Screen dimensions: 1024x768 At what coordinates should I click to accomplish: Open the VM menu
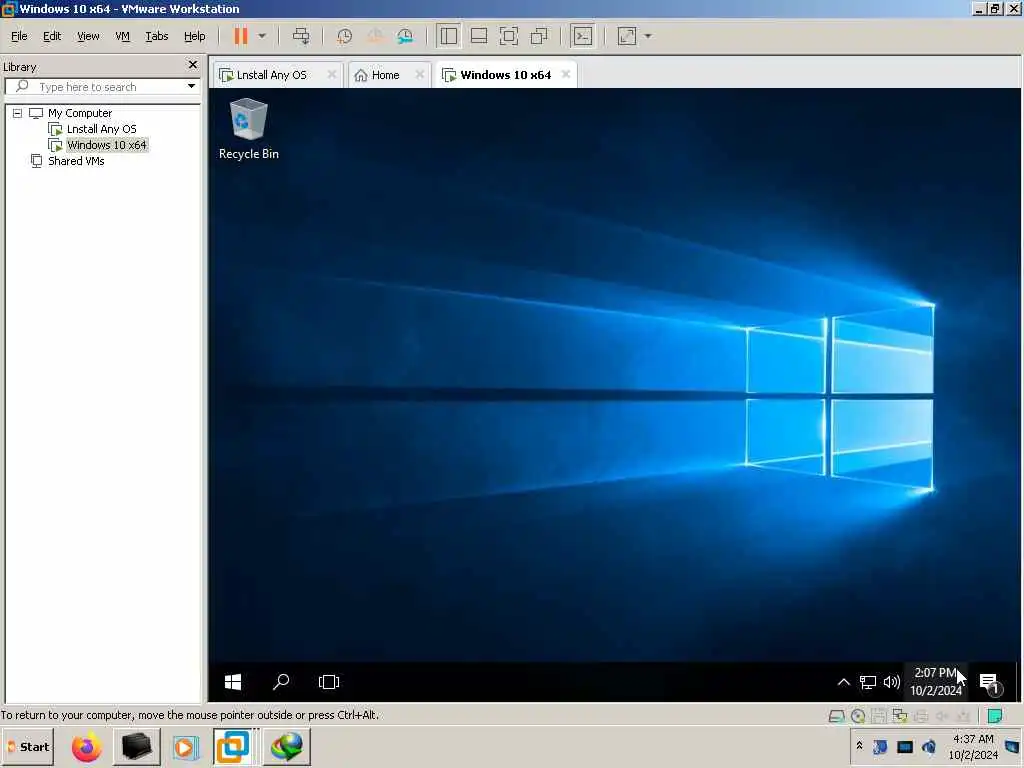click(x=122, y=36)
